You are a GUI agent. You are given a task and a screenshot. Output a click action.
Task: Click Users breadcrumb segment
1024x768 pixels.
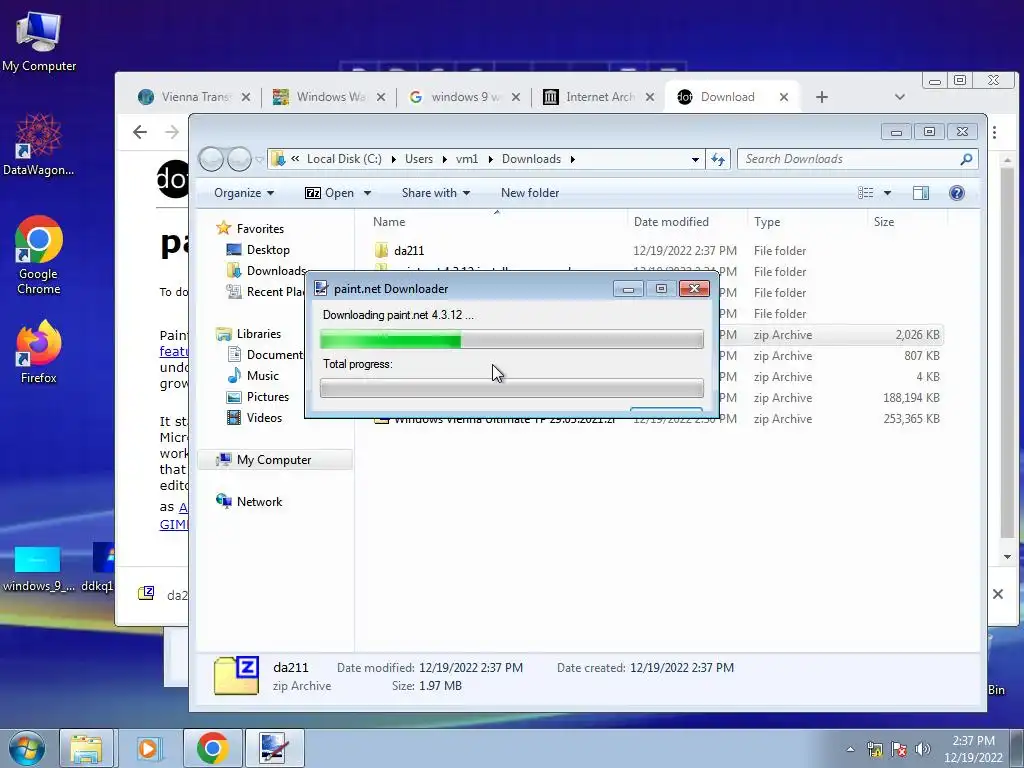(x=419, y=159)
